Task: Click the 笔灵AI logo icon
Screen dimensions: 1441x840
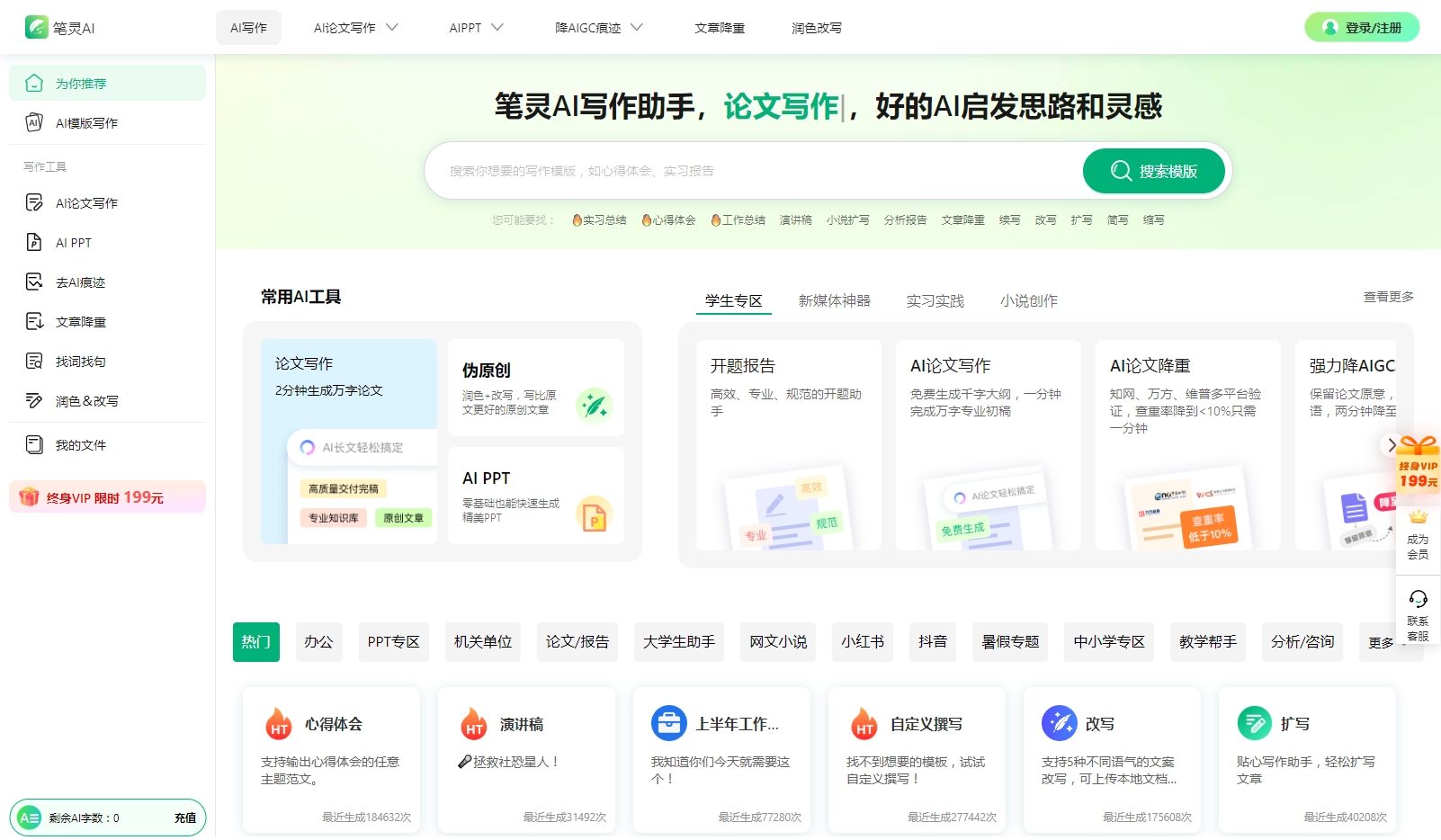Action: (37, 27)
